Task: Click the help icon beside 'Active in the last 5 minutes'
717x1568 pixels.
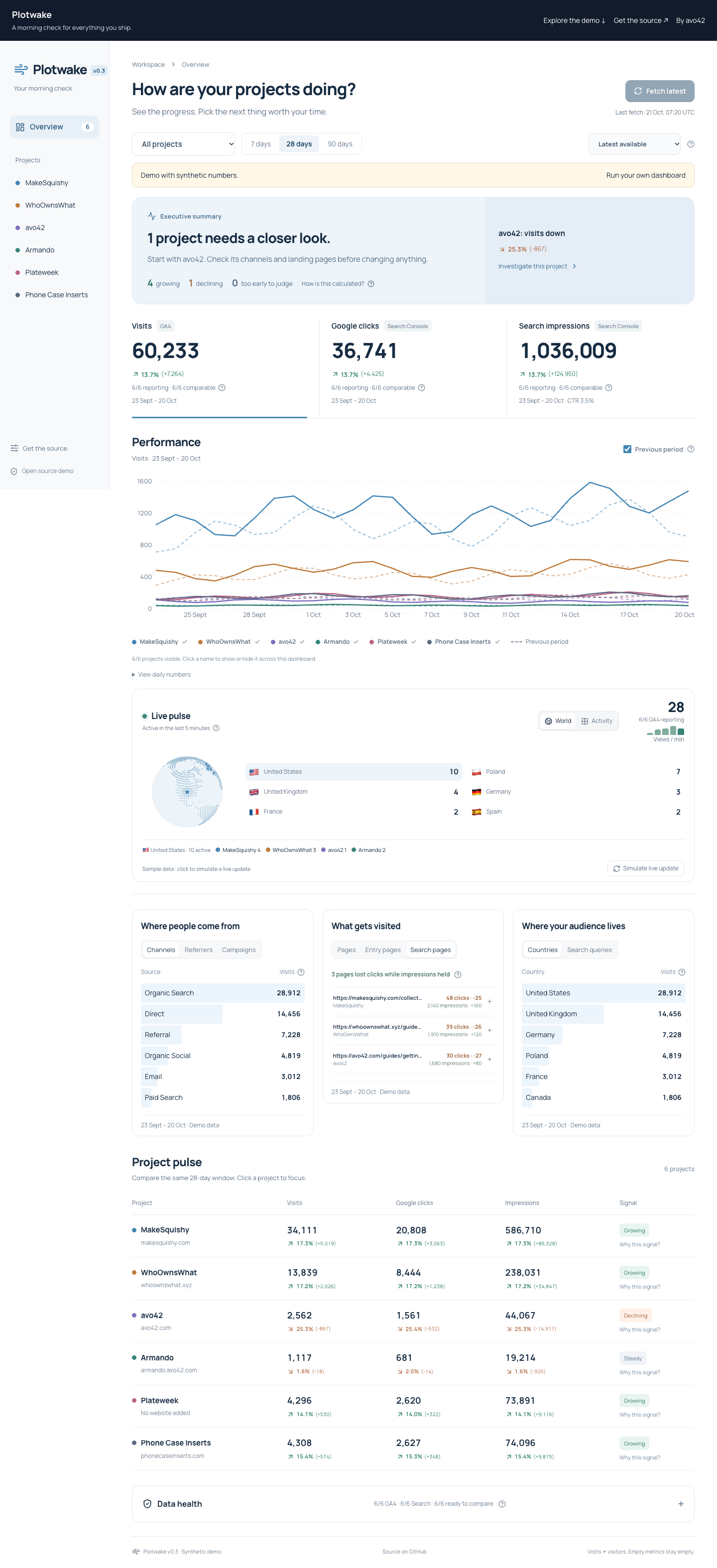Action: pyautogui.click(x=216, y=728)
